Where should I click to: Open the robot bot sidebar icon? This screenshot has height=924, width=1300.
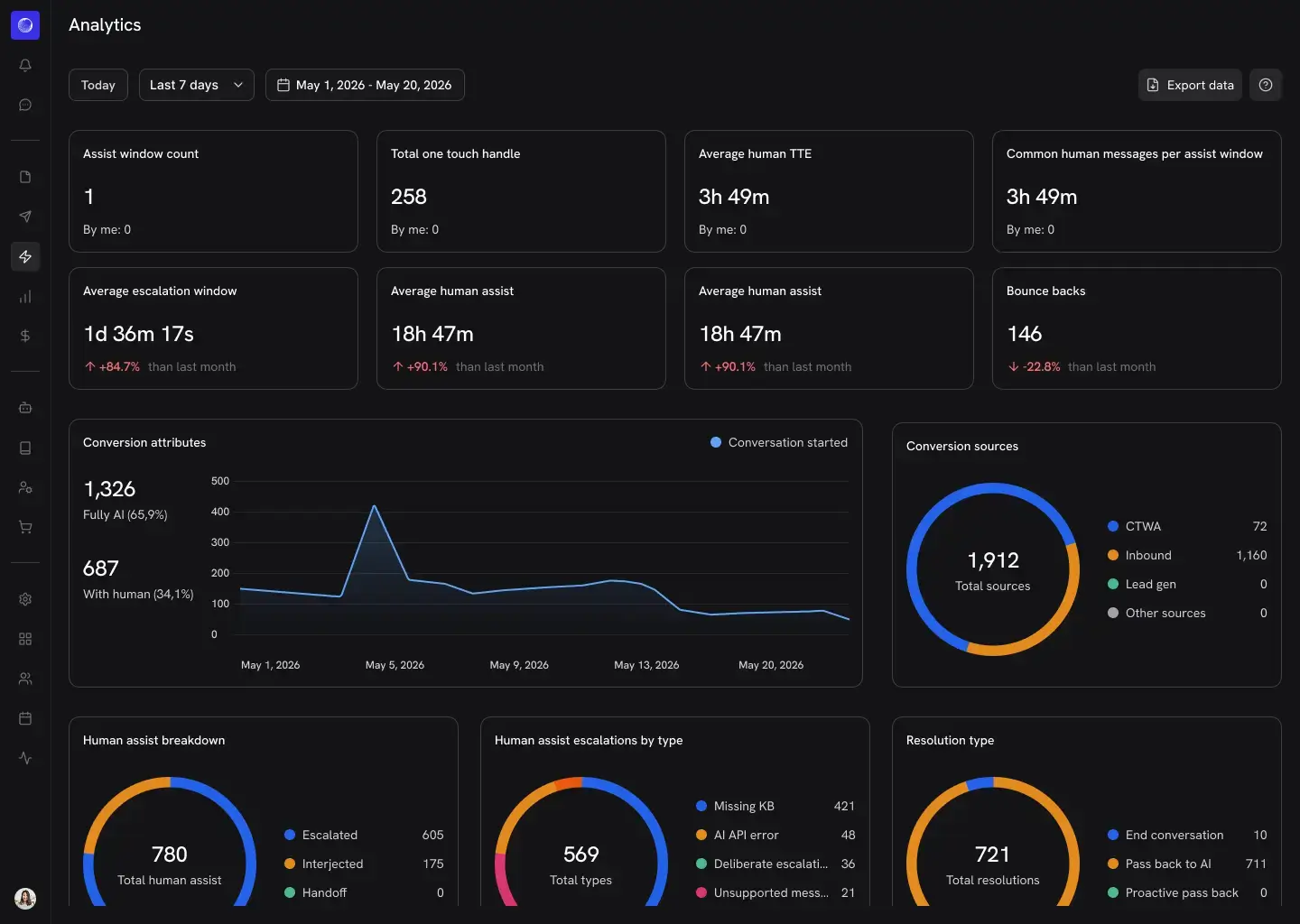point(25,408)
